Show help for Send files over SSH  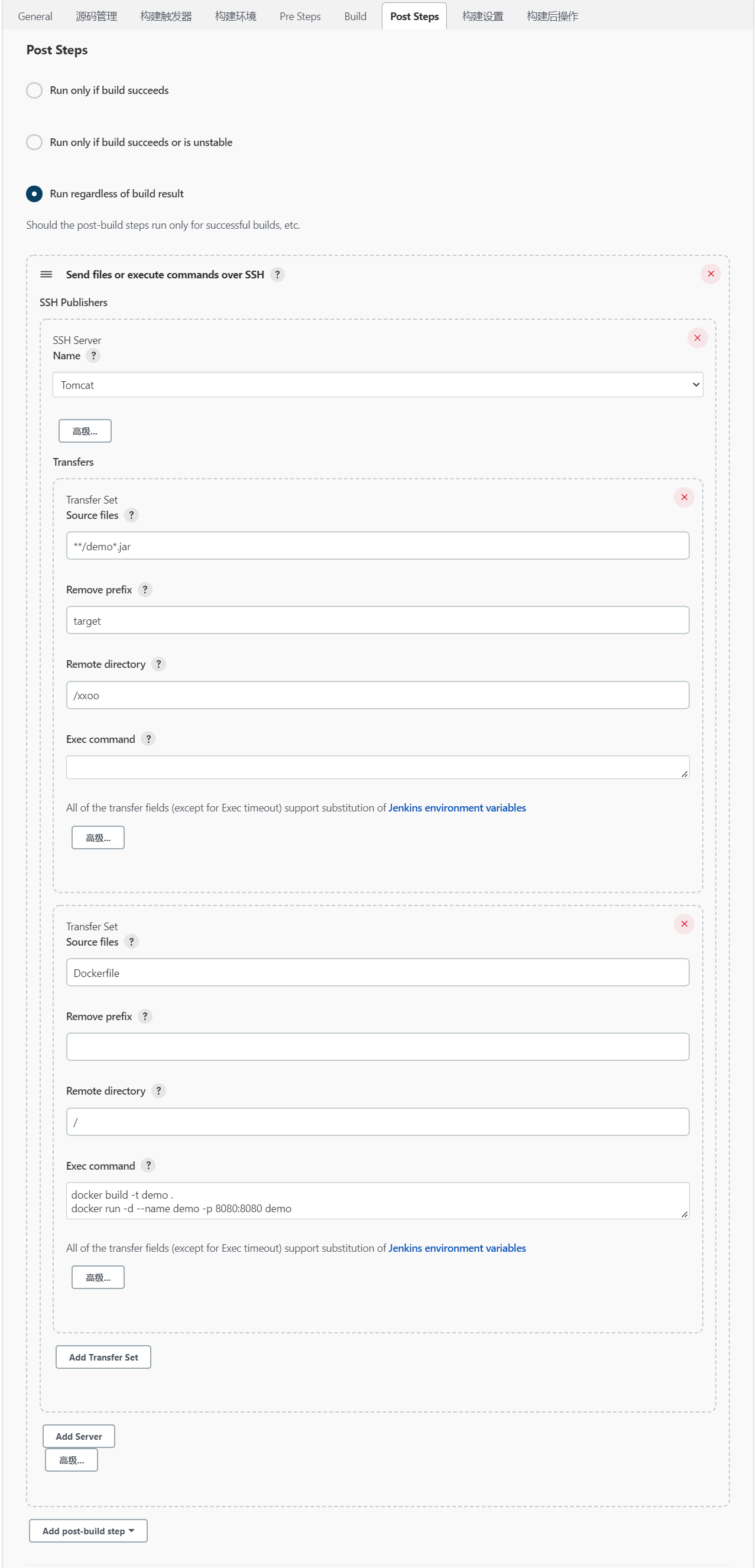point(277,274)
